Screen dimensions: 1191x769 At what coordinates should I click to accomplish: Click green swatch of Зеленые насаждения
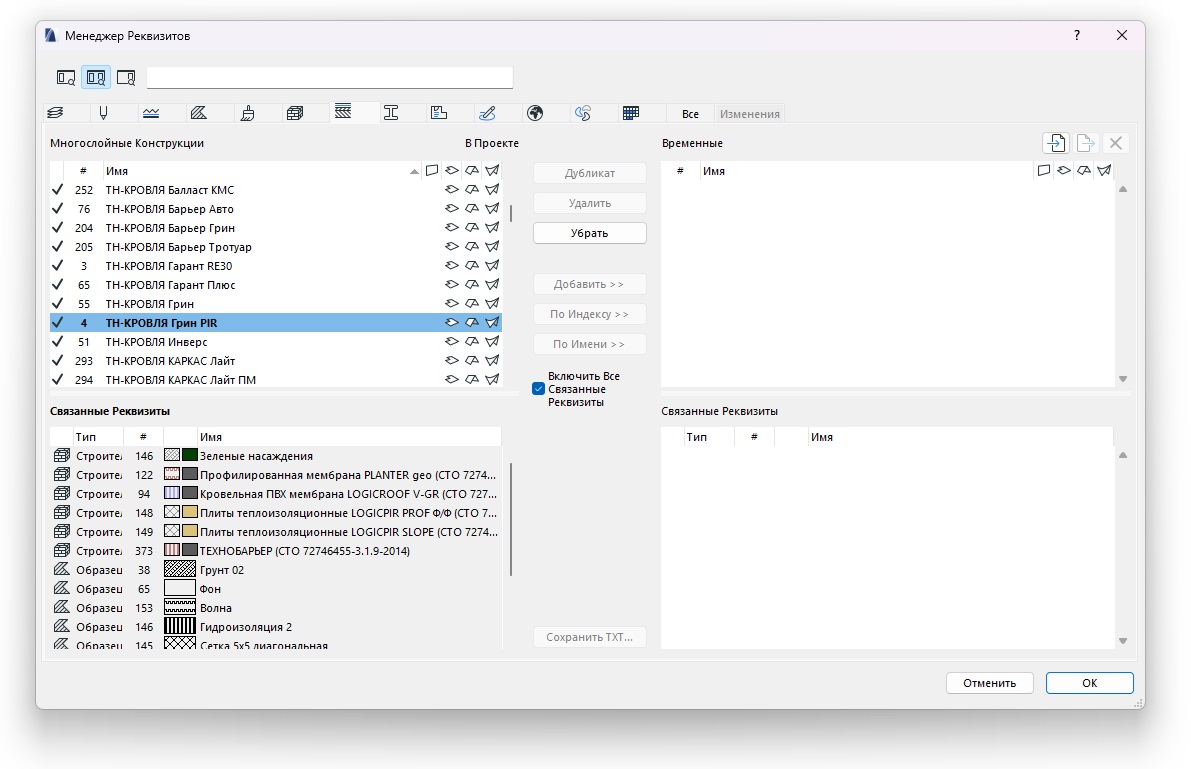189,456
